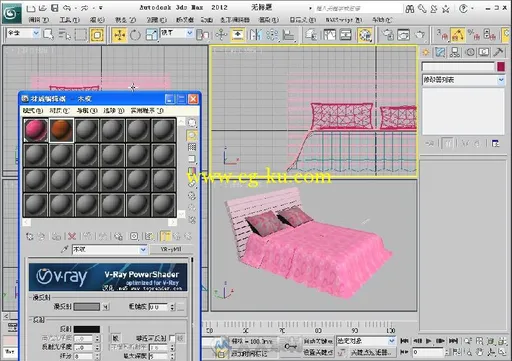Click the Mirror tool icon
This screenshot has height=361, width=512.
coord(256,35)
